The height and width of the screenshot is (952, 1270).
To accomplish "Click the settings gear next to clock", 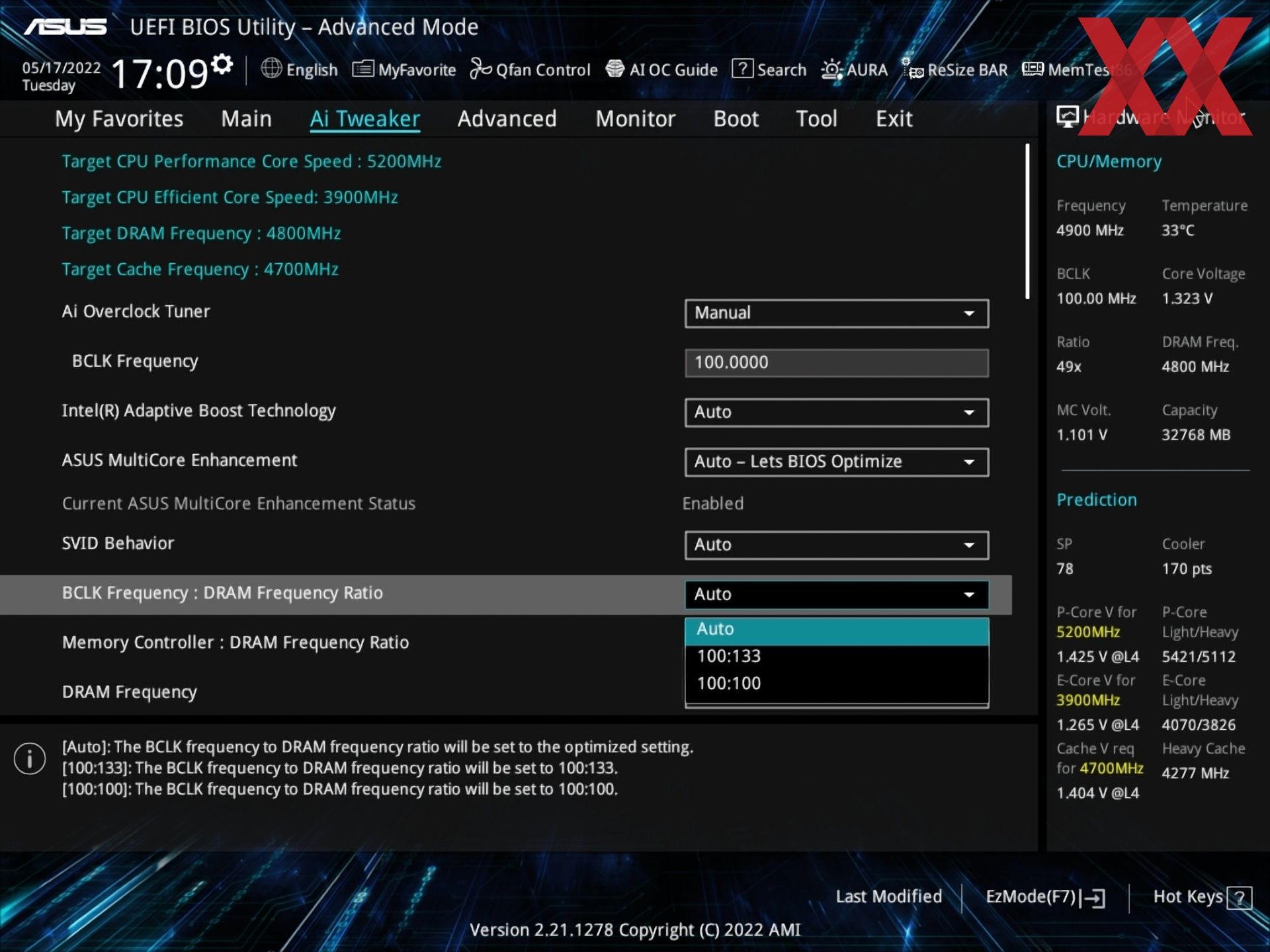I will [x=223, y=64].
